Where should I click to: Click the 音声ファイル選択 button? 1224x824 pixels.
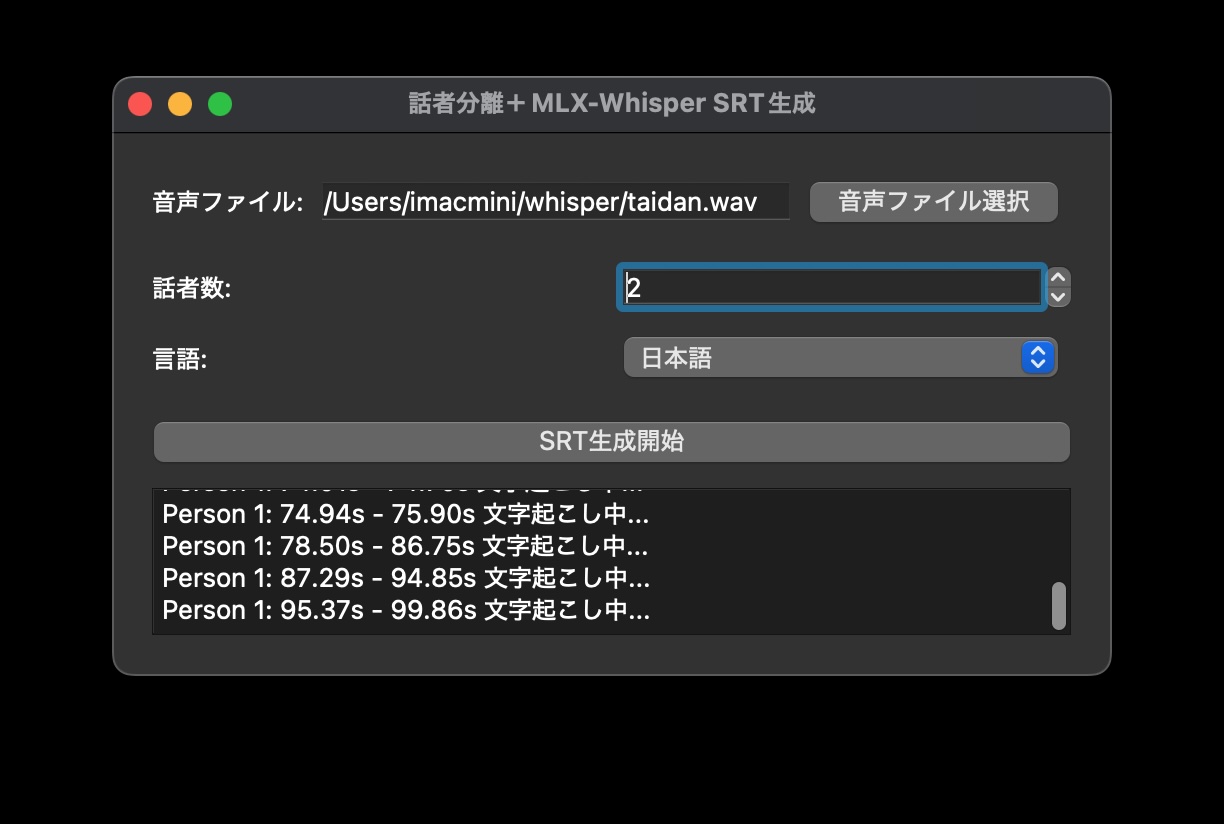(x=933, y=202)
